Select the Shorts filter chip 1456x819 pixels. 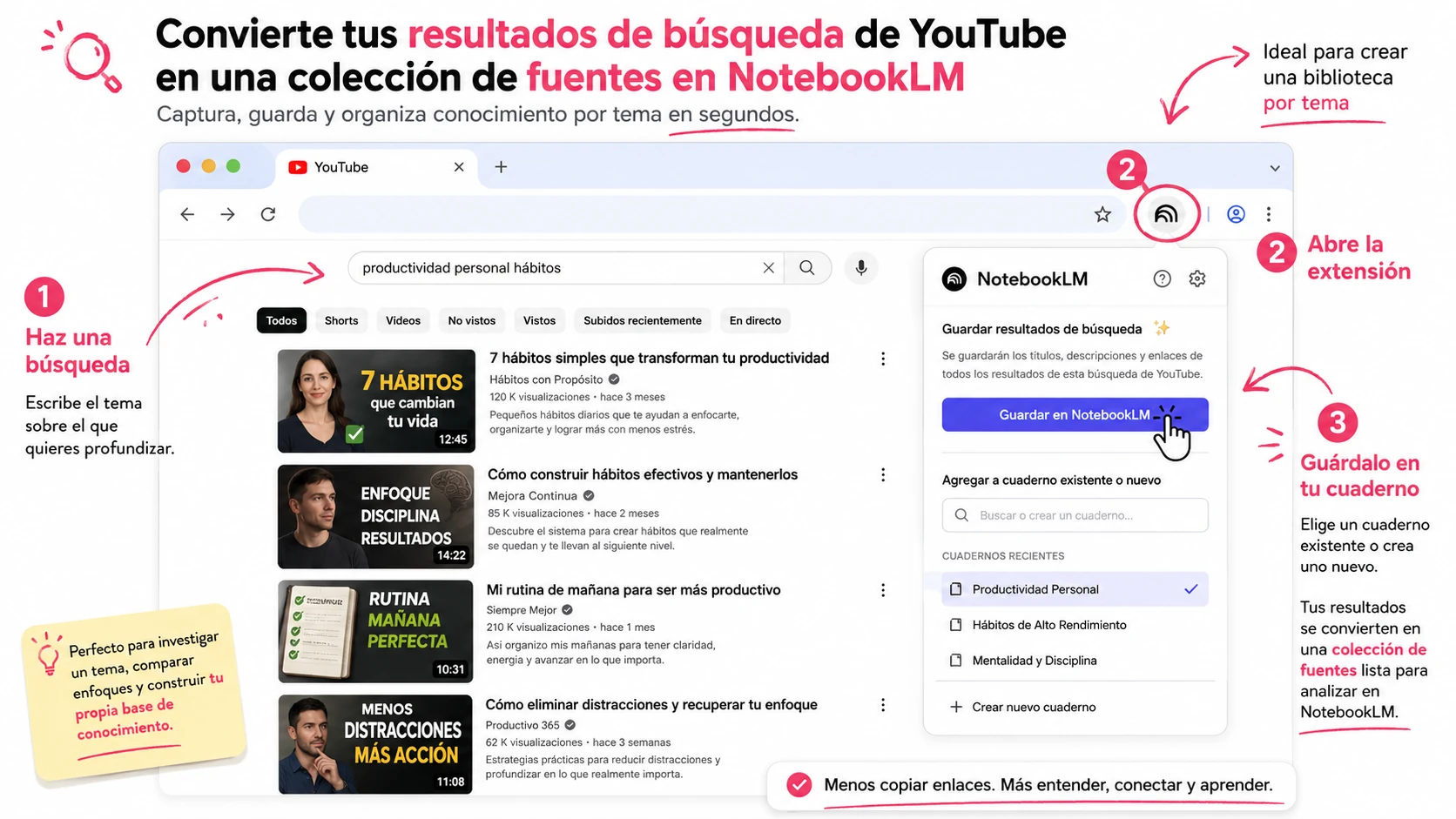[x=341, y=320]
